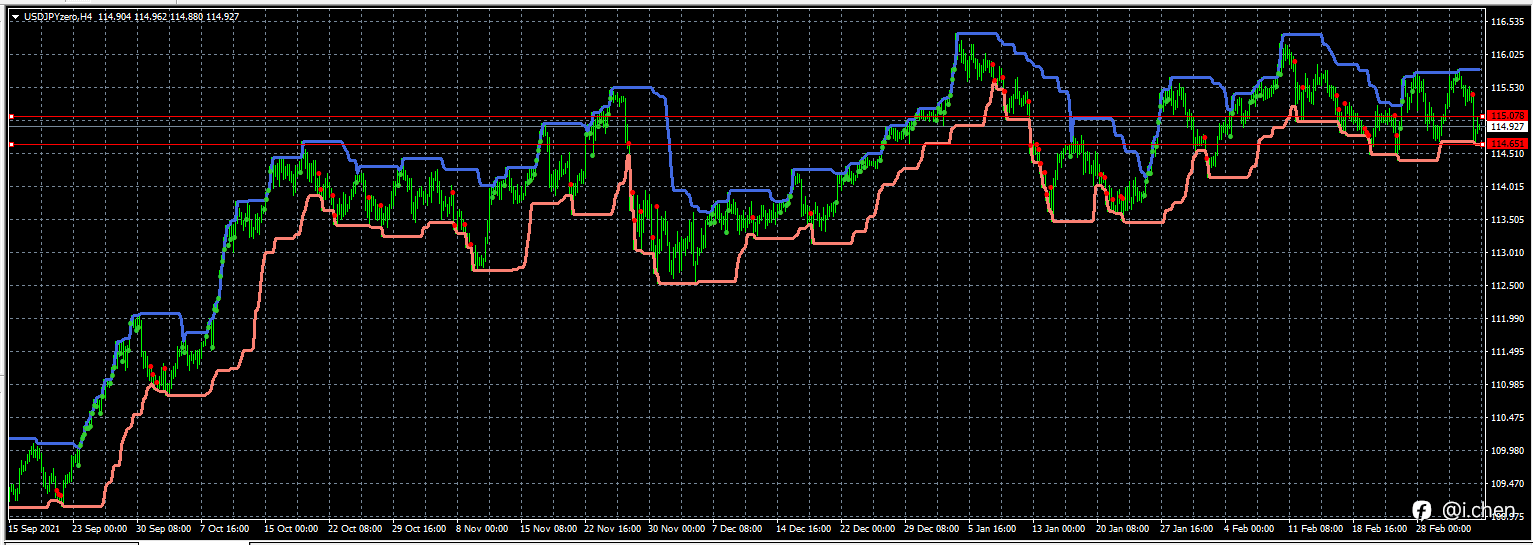Click the 14 Dec 16:00 time label
The image size is (1533, 545).
click(804, 528)
